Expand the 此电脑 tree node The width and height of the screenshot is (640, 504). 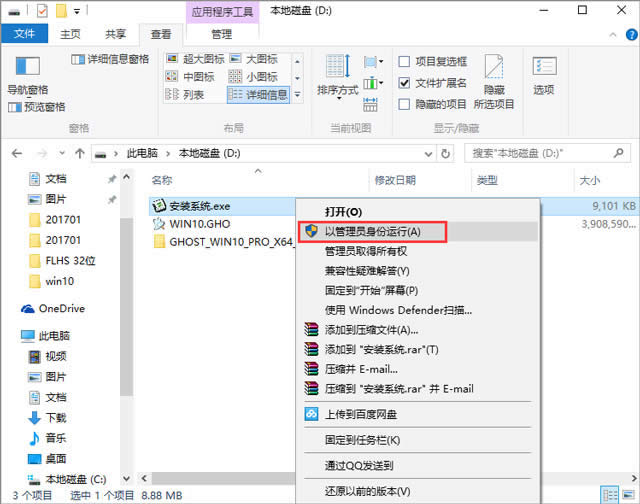tap(11, 337)
